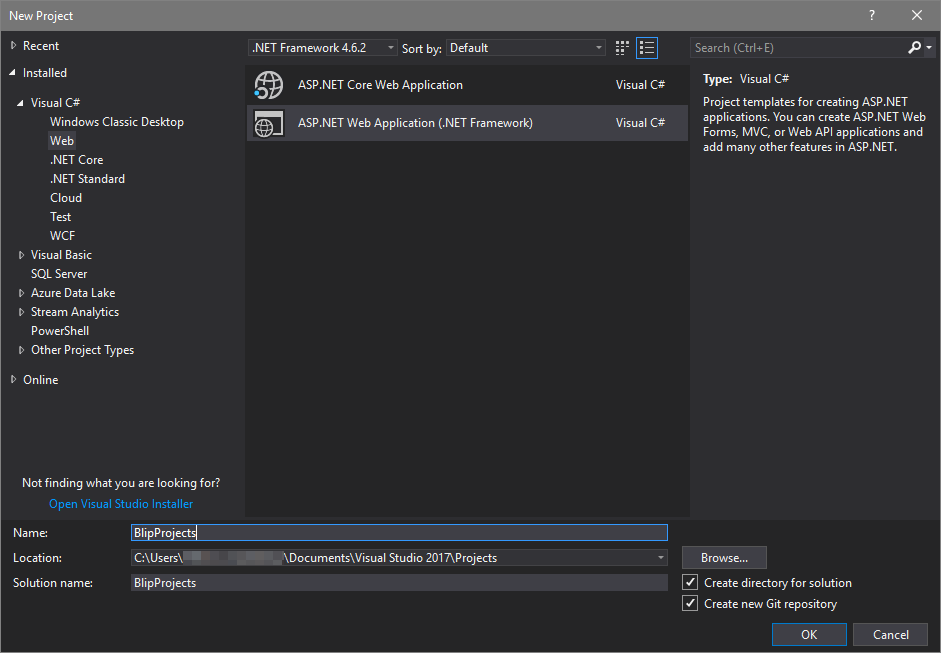The image size is (941, 653).
Task: Click the Online label
Action: point(41,379)
